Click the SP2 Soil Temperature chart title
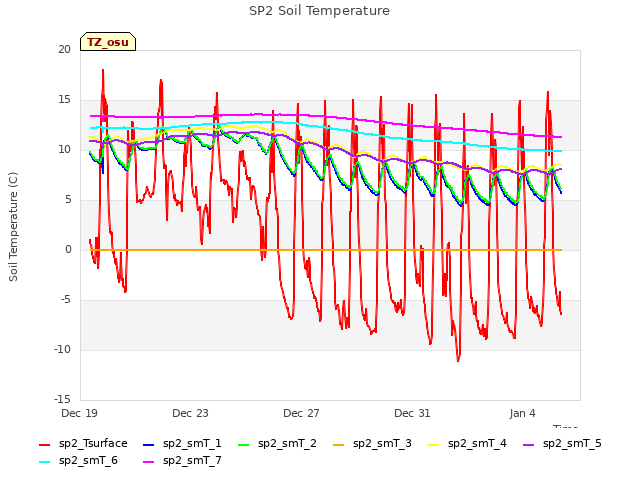 (x=319, y=11)
